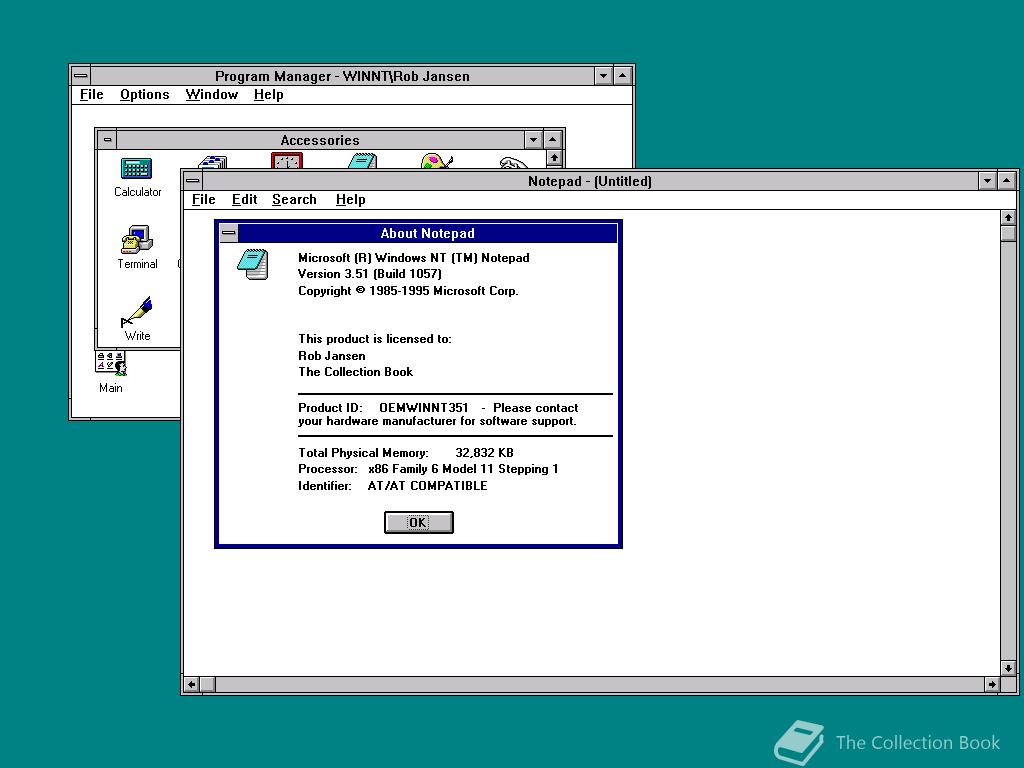The image size is (1024, 768).
Task: Maximize the Notepad window
Action: pos(1006,181)
